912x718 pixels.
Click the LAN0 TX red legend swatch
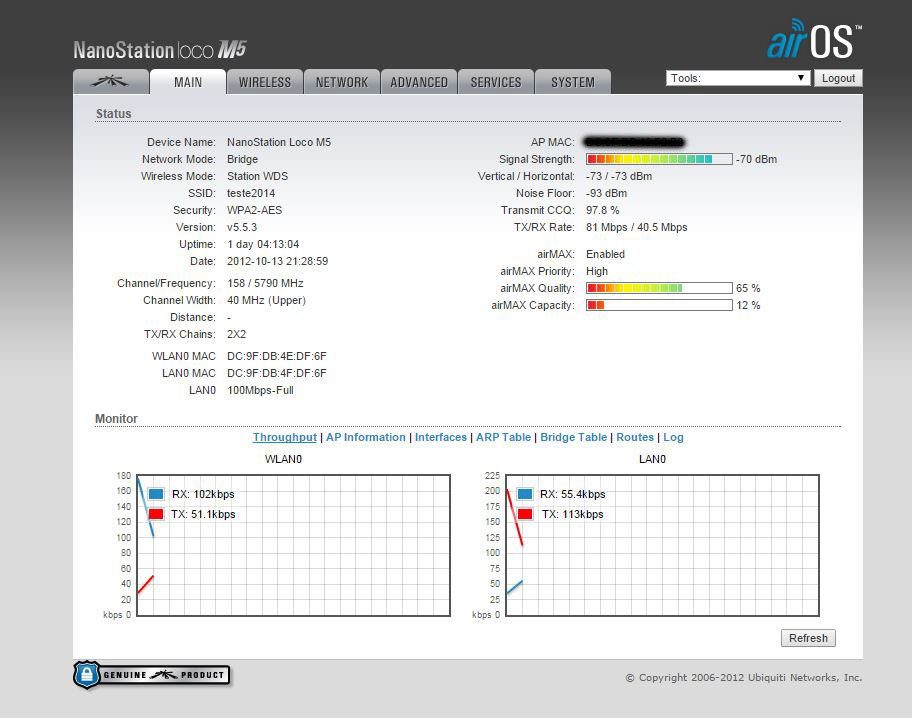(525, 514)
